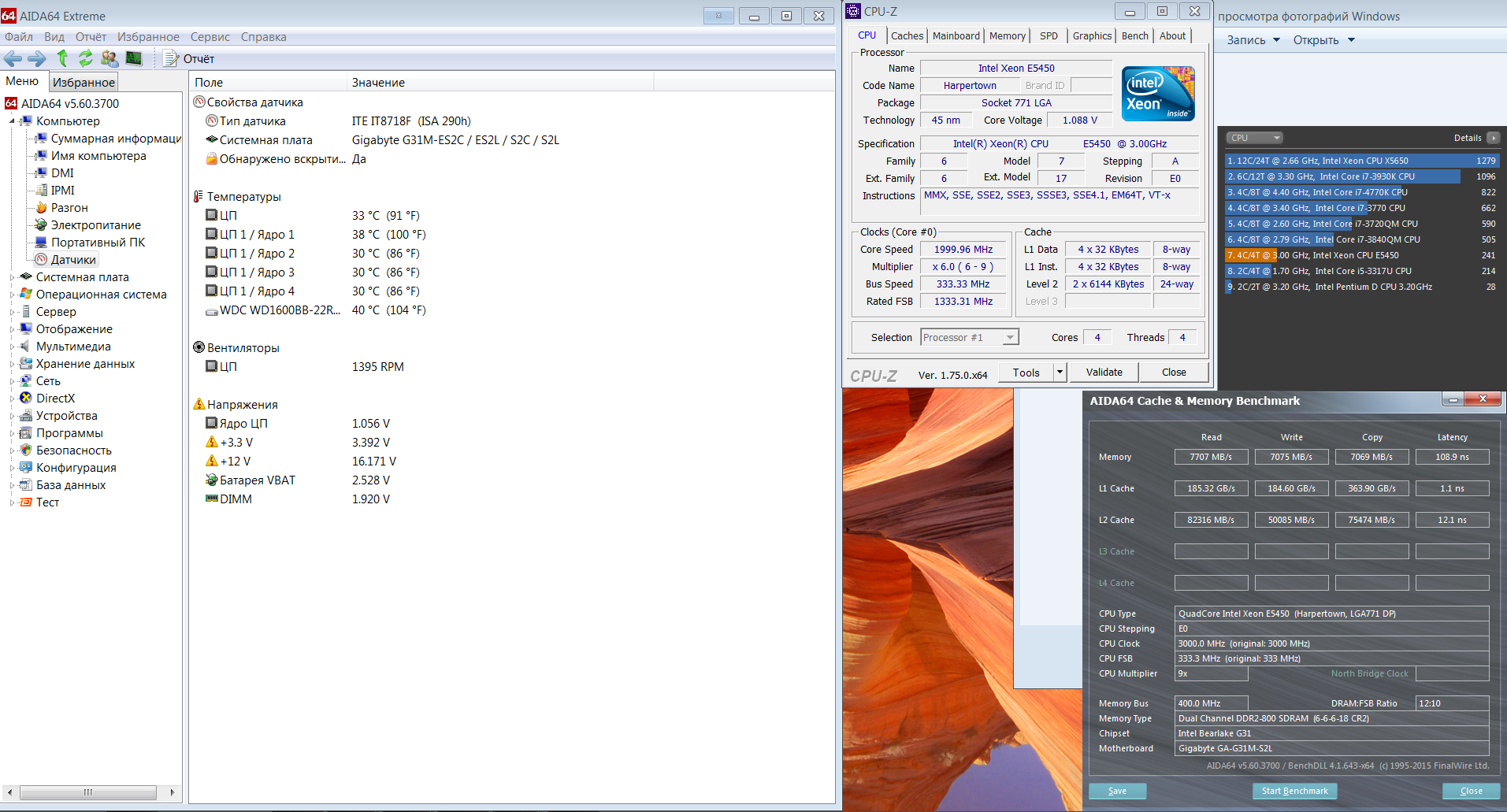This screenshot has height=812, width=1507.
Task: Open the Разгон flame item
Action: click(69, 208)
